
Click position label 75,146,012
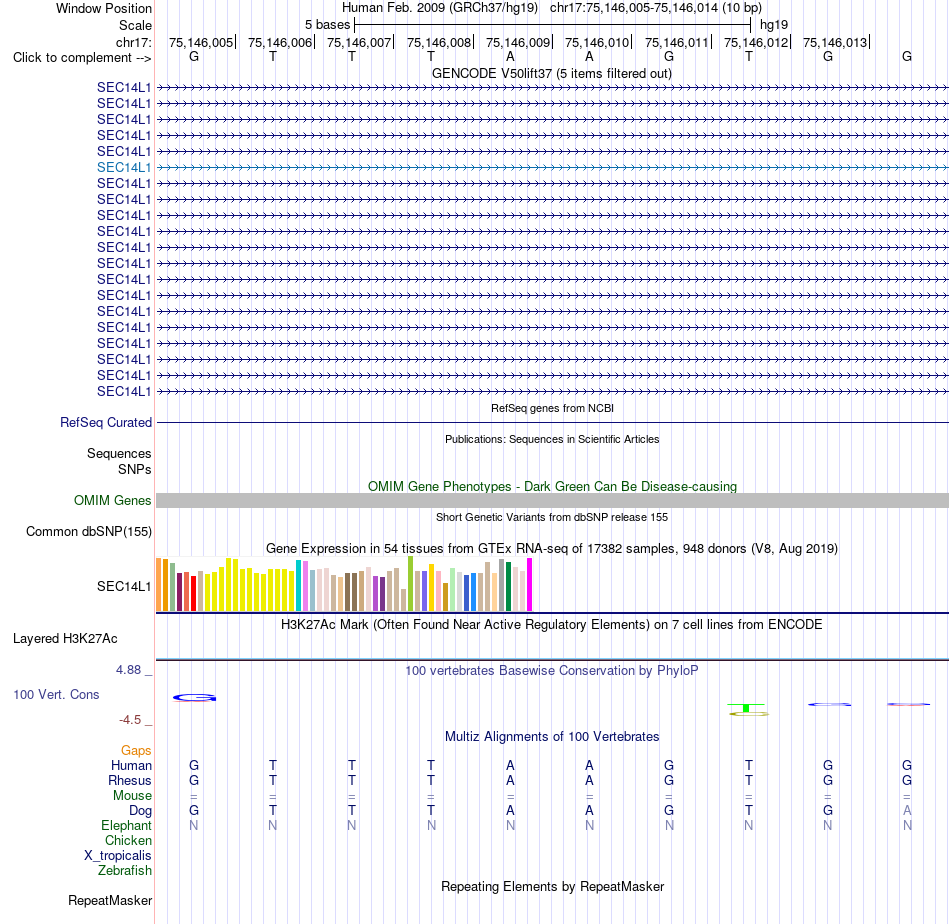tap(756, 42)
